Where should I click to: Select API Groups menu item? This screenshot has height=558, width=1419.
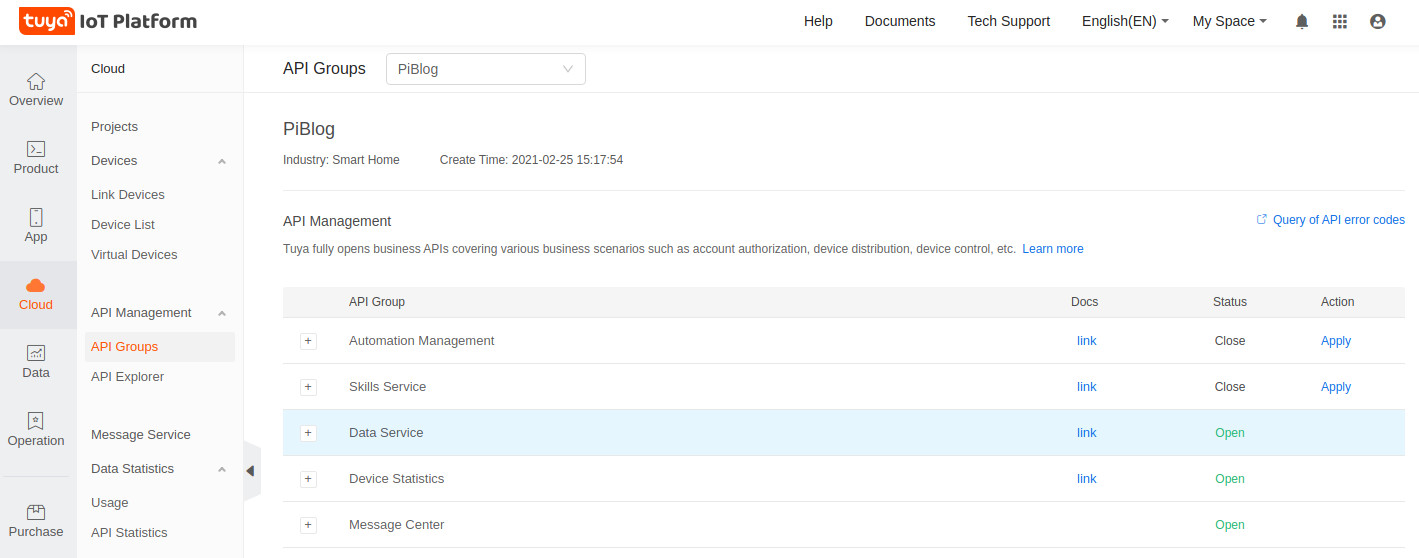160,347
